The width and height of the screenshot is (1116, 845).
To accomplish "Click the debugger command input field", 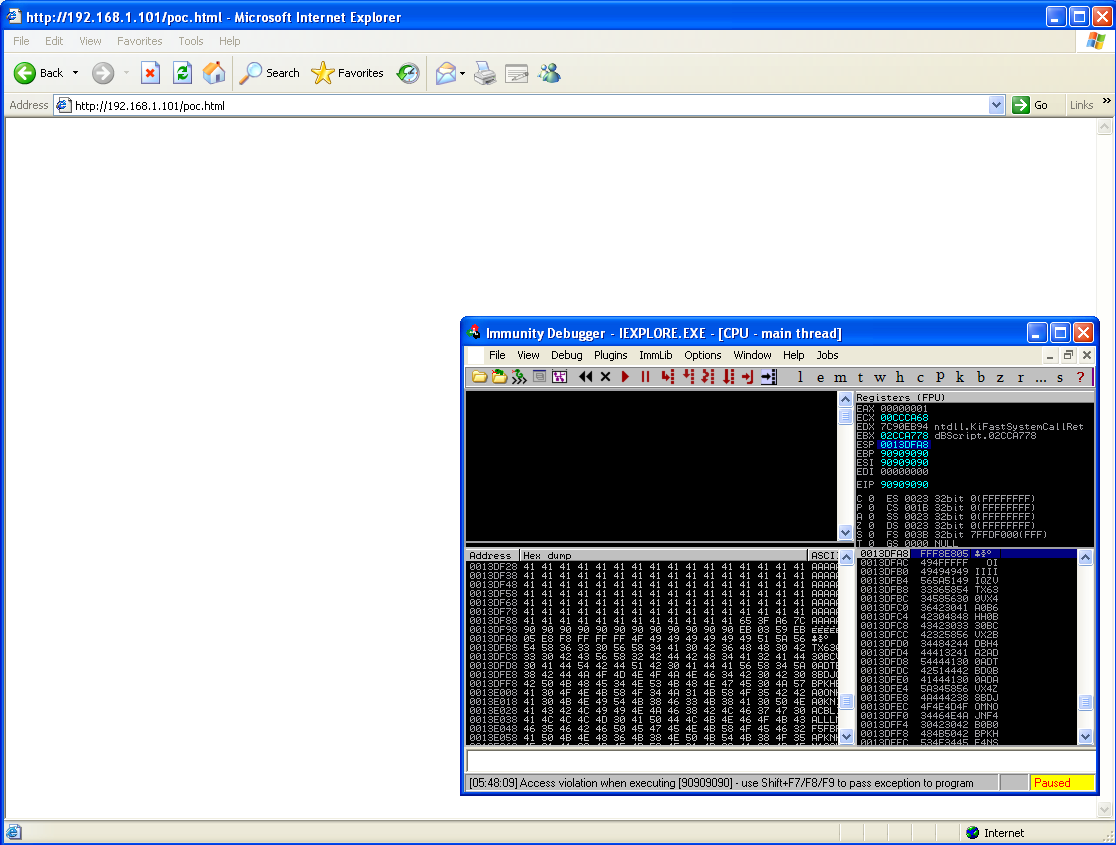I will pos(780,761).
